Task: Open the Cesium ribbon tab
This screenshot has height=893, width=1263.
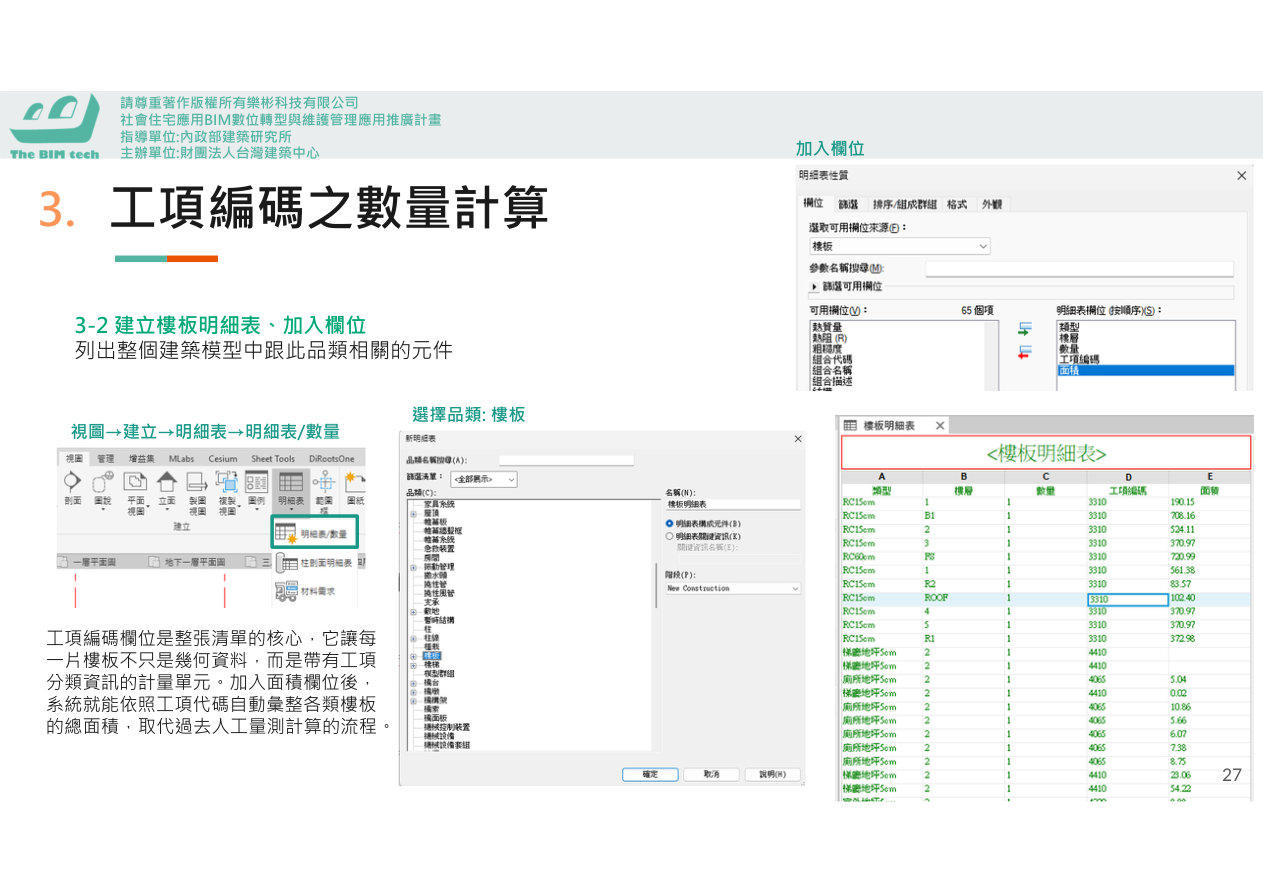Action: pos(223,458)
